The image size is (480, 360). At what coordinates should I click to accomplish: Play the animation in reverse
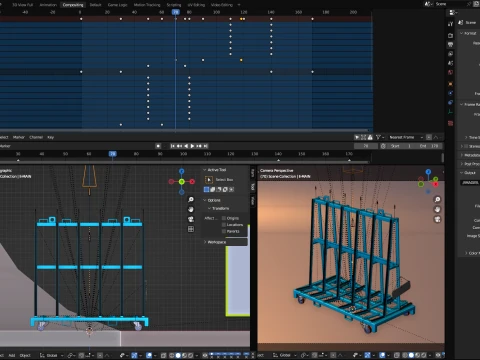pos(186,146)
